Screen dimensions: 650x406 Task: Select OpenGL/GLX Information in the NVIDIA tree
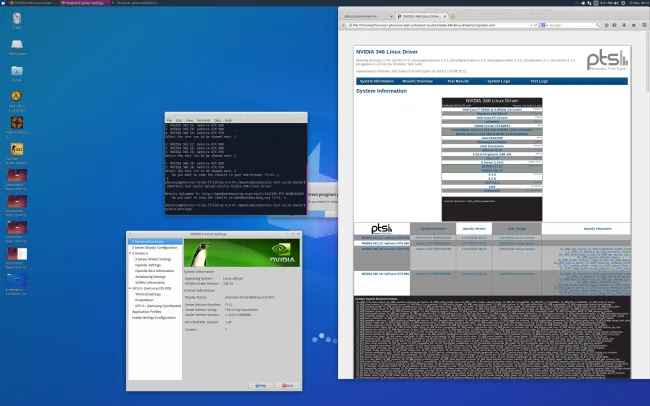point(155,270)
